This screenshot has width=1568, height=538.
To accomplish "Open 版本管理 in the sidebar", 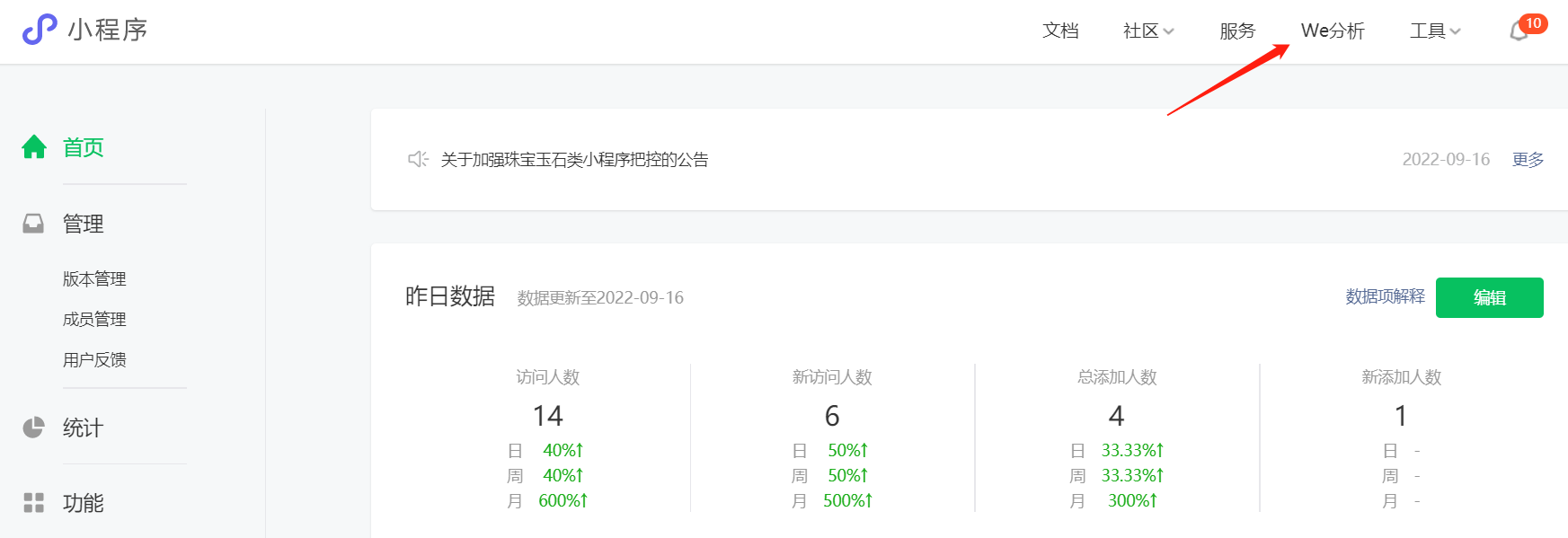I will 94,279.
